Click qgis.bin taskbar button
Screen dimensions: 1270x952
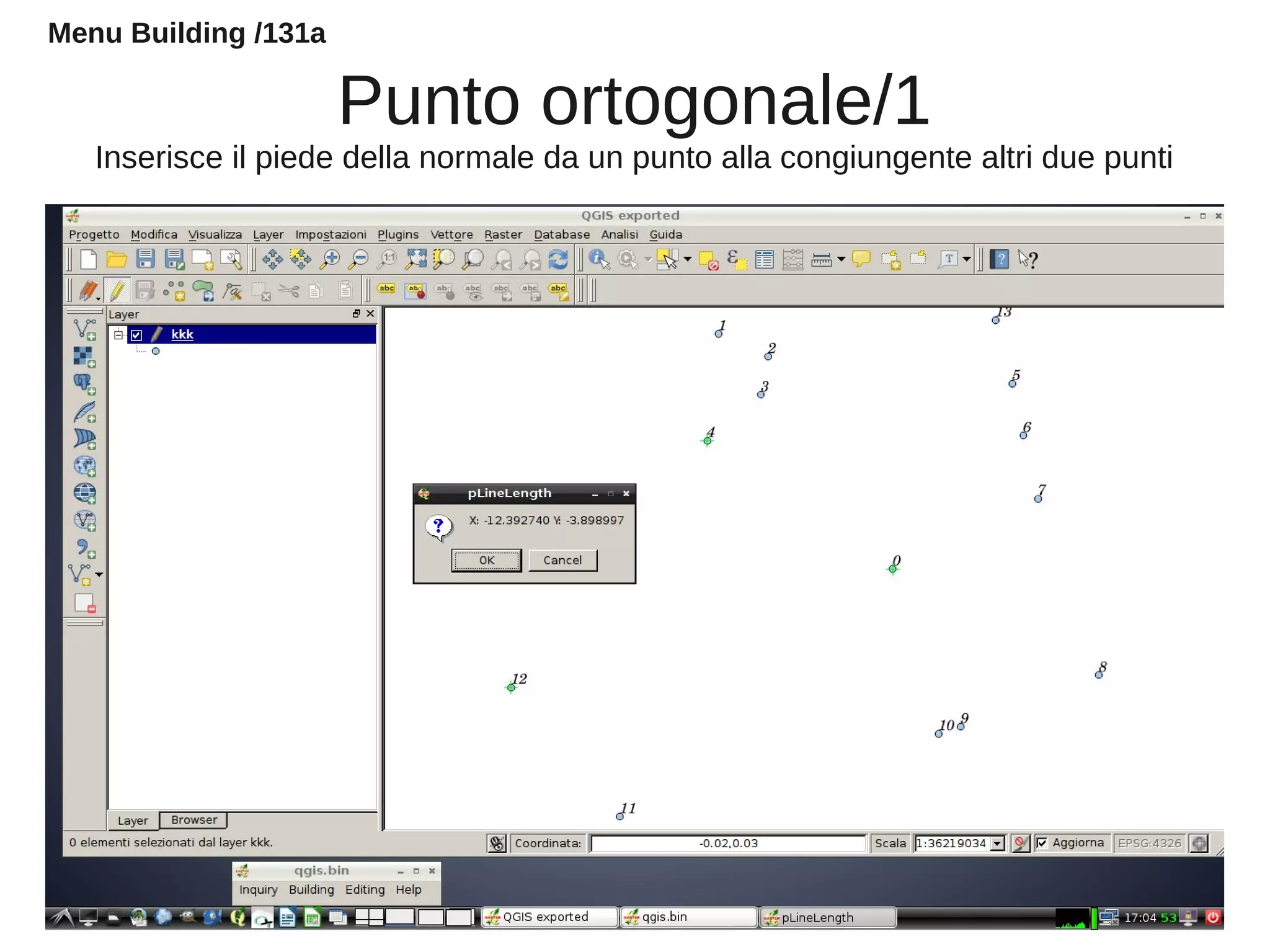[689, 917]
